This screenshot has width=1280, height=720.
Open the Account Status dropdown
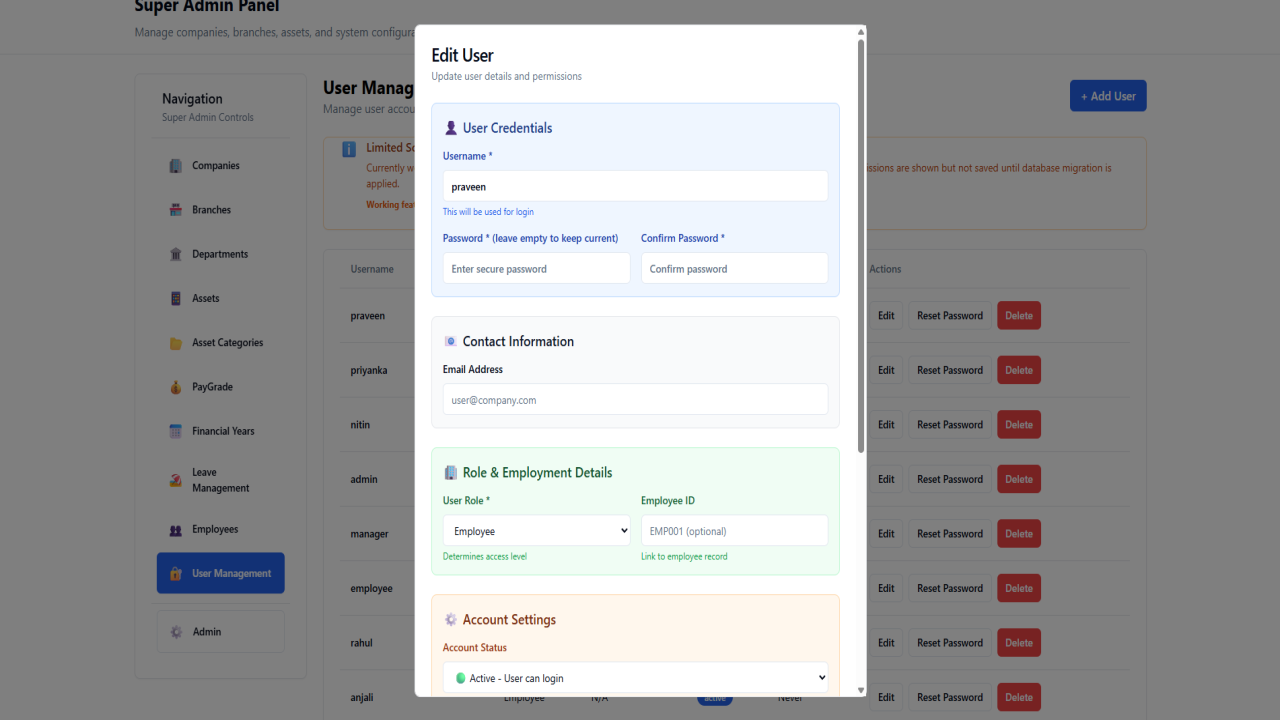tap(636, 677)
